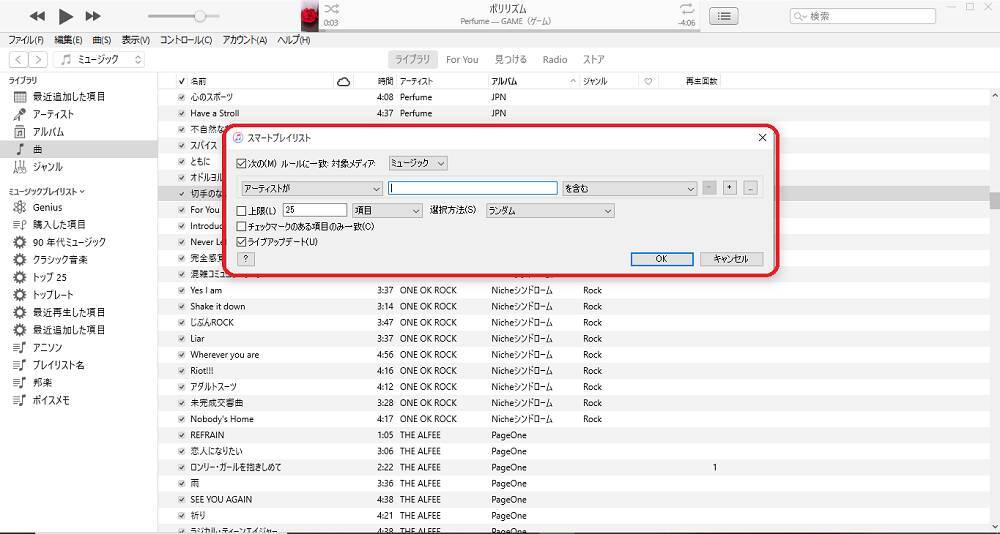Add a rule with the plus button
1000x534 pixels.
tap(729, 188)
